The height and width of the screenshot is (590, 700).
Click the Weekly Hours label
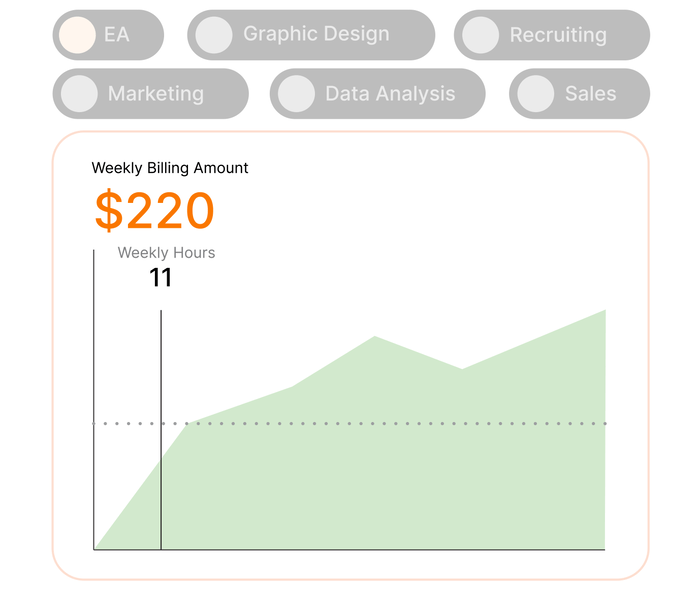(x=166, y=253)
